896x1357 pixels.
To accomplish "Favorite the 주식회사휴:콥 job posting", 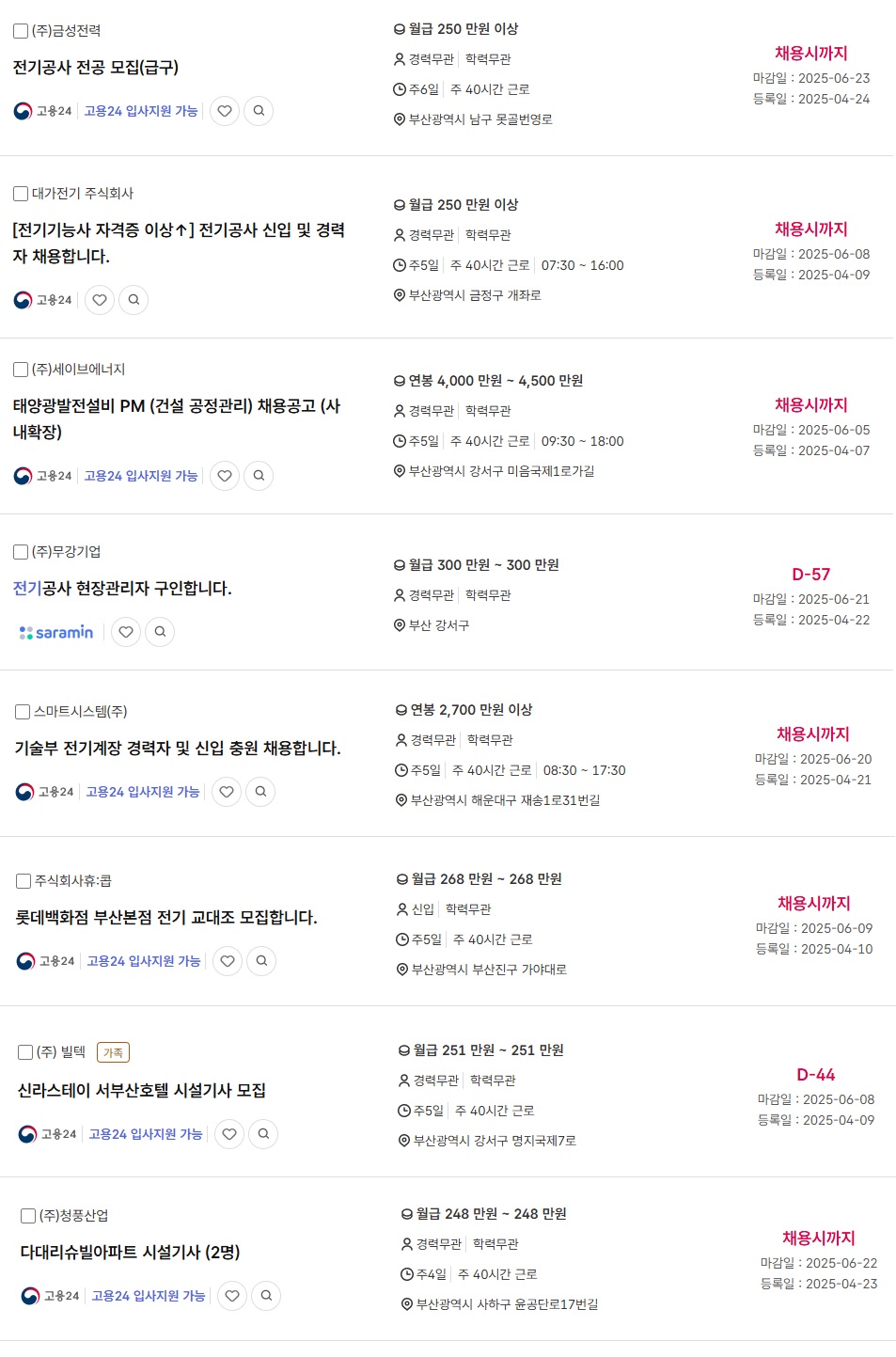I will tap(228, 961).
